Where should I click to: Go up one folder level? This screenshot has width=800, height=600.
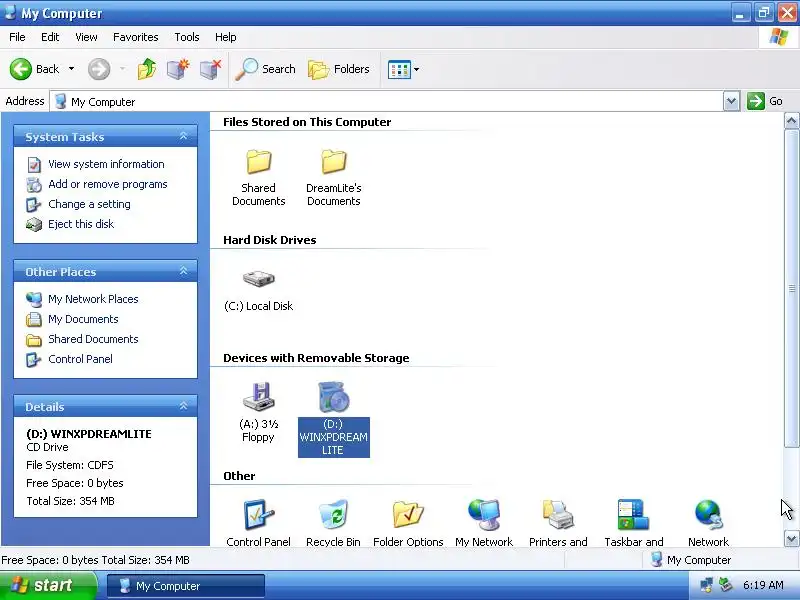[x=147, y=69]
